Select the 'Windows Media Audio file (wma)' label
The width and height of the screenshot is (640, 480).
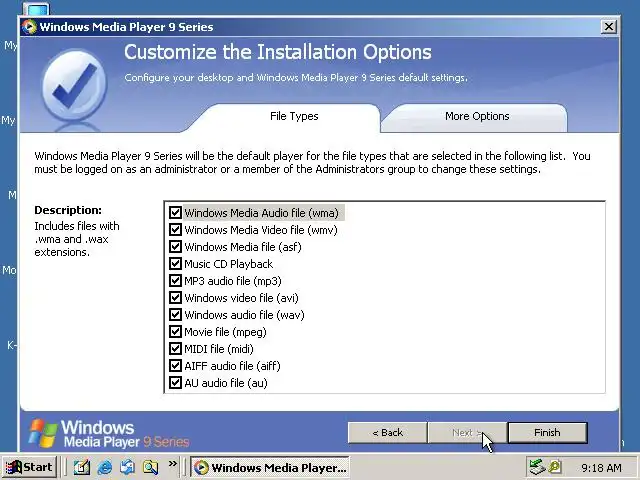pyautogui.click(x=261, y=213)
